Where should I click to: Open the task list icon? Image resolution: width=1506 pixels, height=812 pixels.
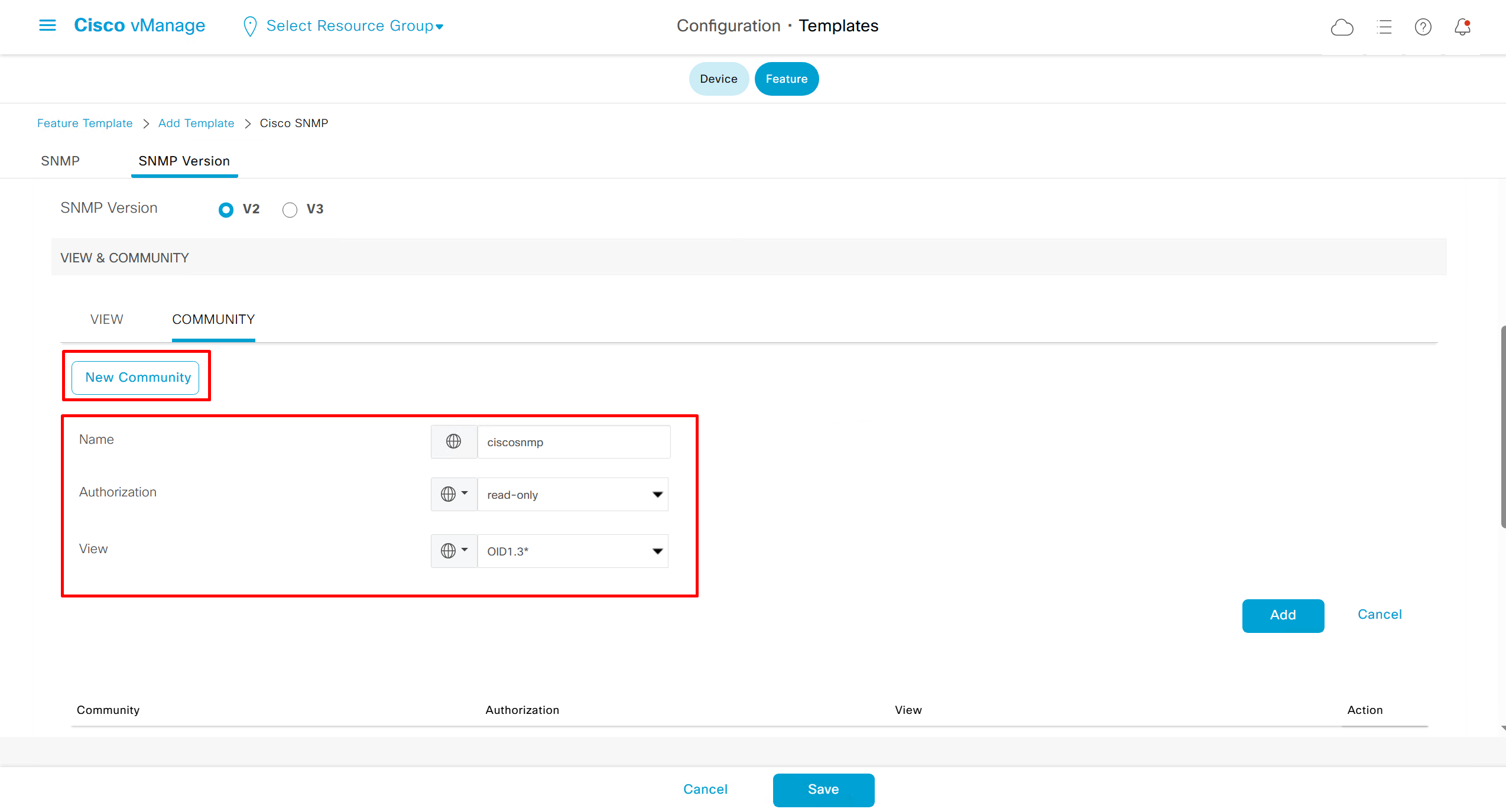click(x=1384, y=27)
